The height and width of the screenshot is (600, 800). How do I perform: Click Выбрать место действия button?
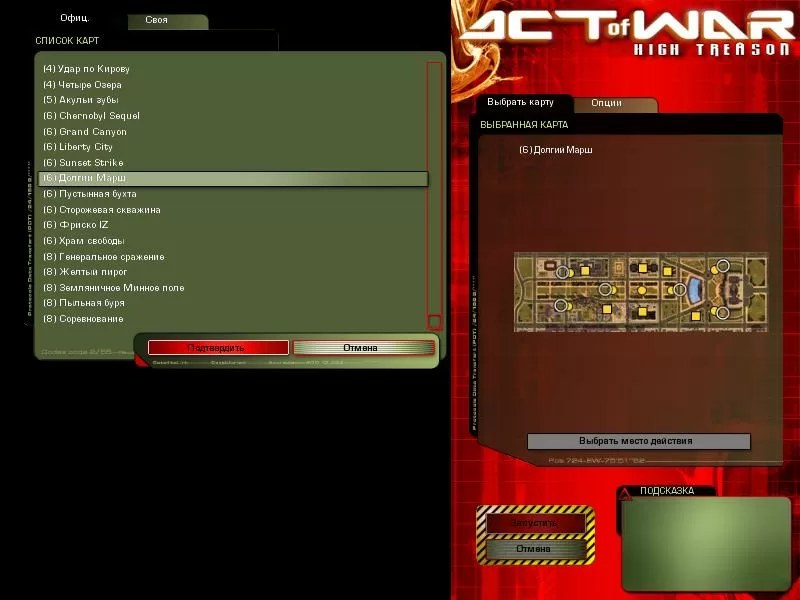(x=639, y=441)
